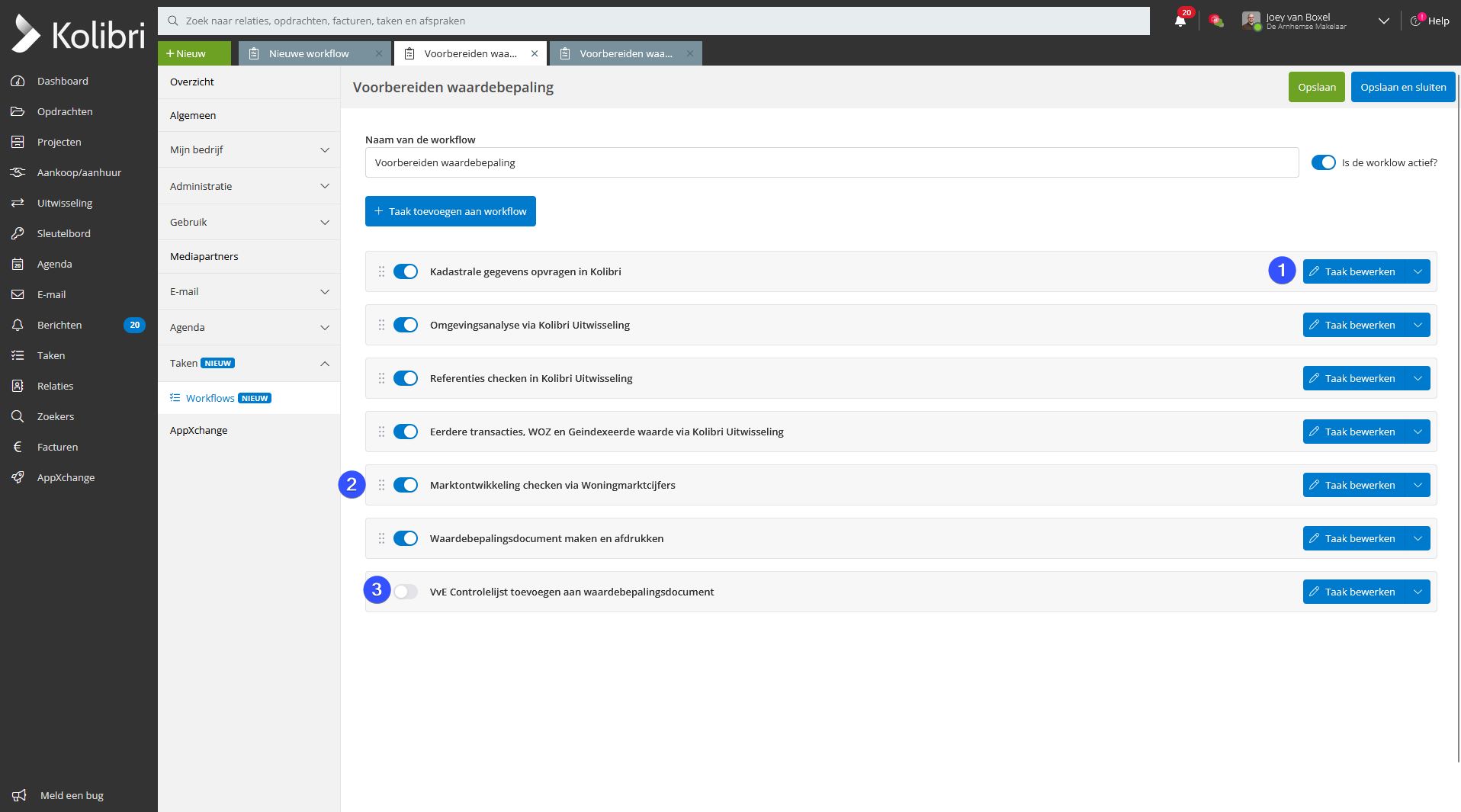Click the Sleutelbord key icon in sidebar
The height and width of the screenshot is (812, 1461).
(18, 233)
